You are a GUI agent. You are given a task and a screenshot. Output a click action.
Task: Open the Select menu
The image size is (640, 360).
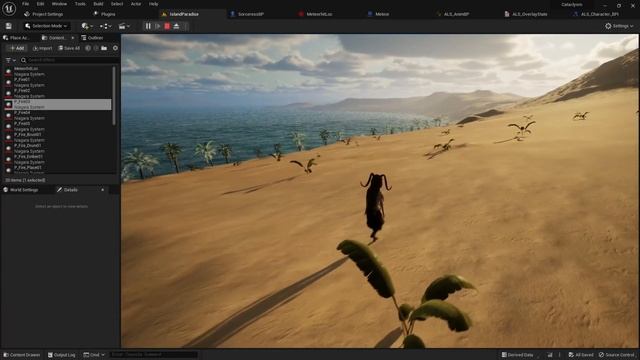click(117, 4)
